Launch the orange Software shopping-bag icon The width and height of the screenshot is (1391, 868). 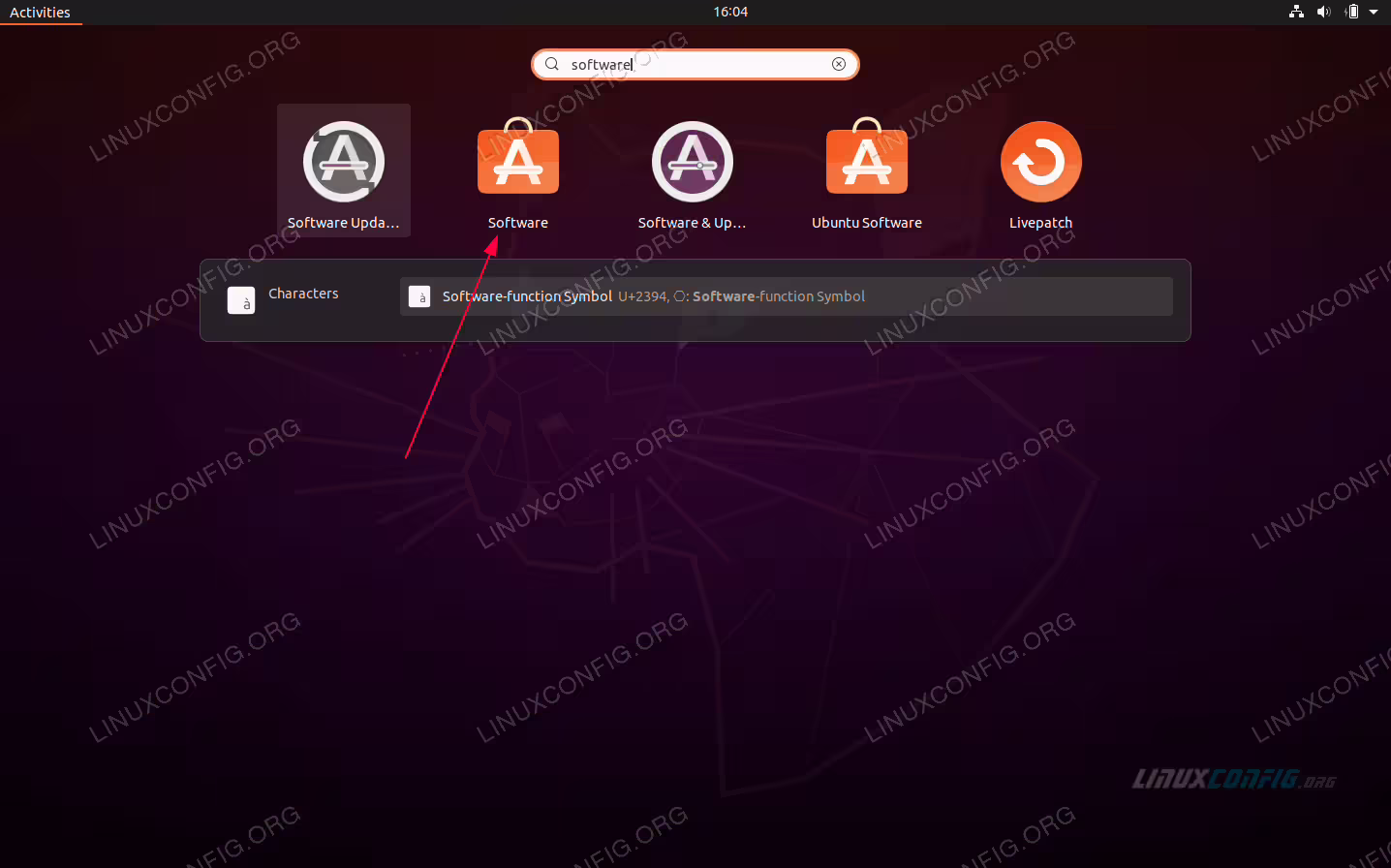[518, 157]
